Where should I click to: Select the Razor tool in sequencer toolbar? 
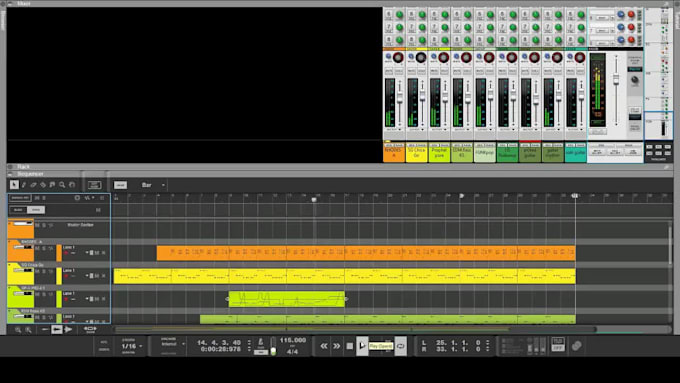43,185
